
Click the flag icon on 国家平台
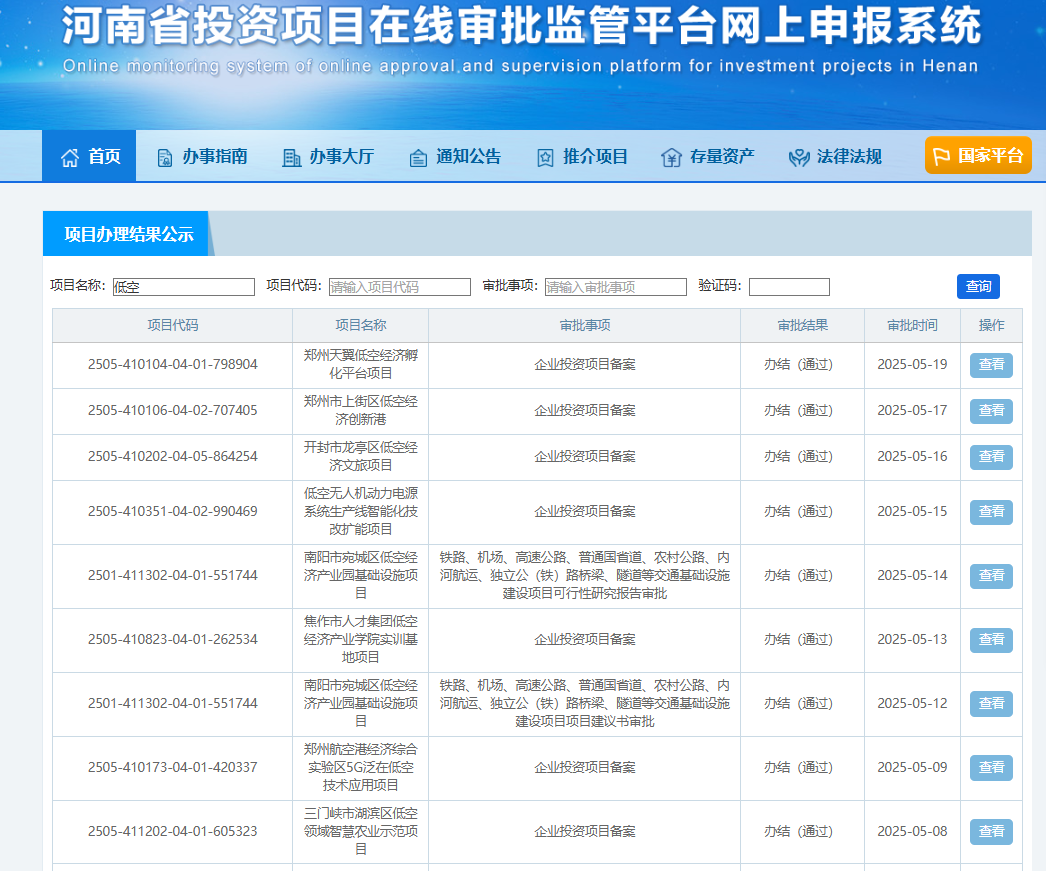tap(941, 156)
